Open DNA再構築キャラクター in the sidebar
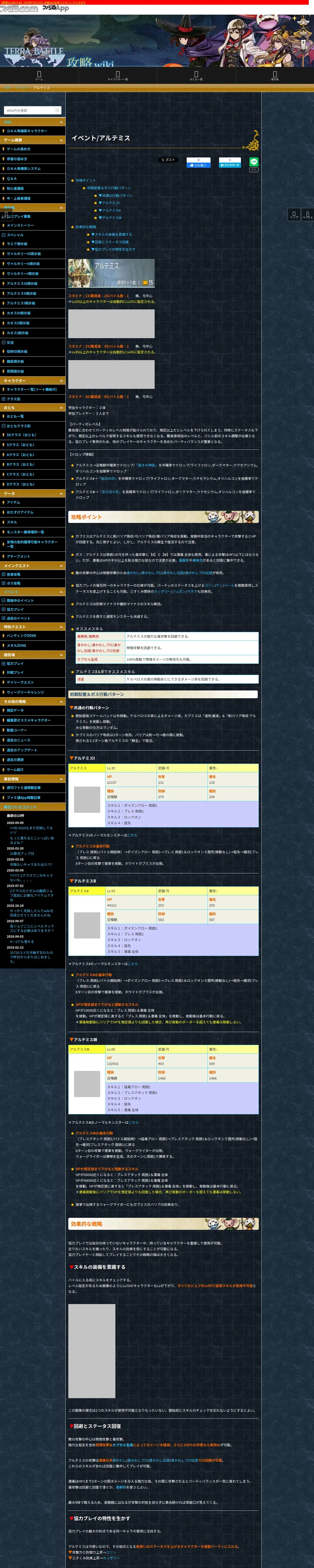This screenshot has width=314, height=1568. (27, 131)
